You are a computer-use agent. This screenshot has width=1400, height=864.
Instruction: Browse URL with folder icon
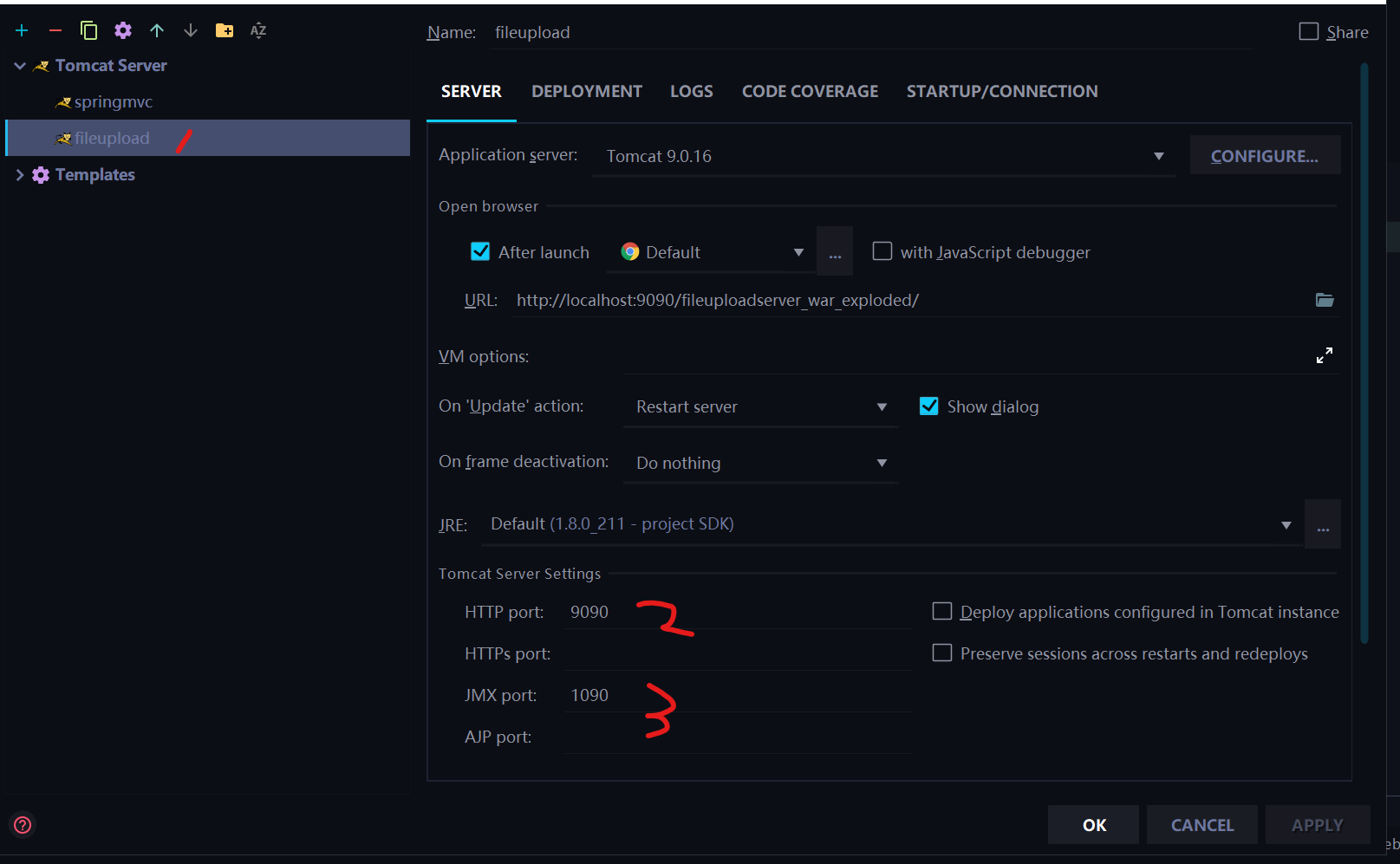[1325, 300]
